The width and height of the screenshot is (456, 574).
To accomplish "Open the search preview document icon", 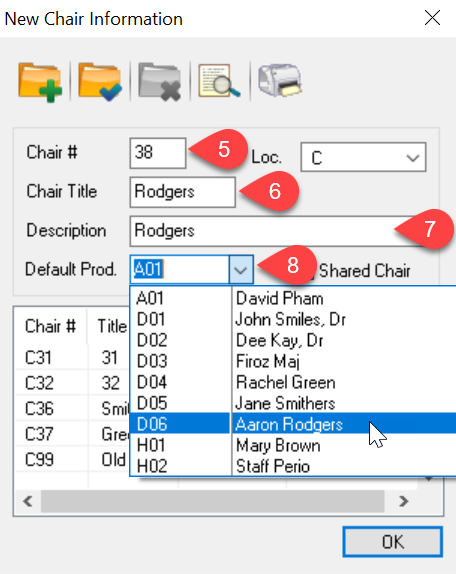I will [219, 81].
